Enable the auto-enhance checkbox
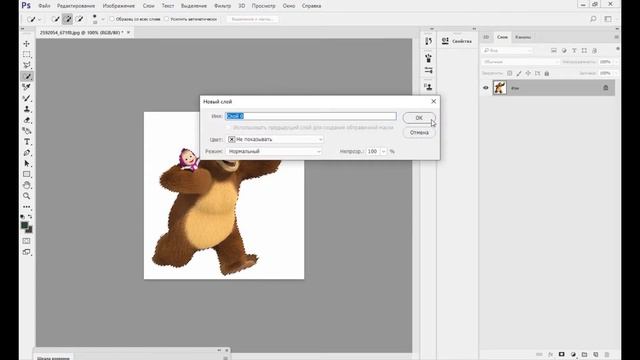The image size is (640, 360). 166,19
